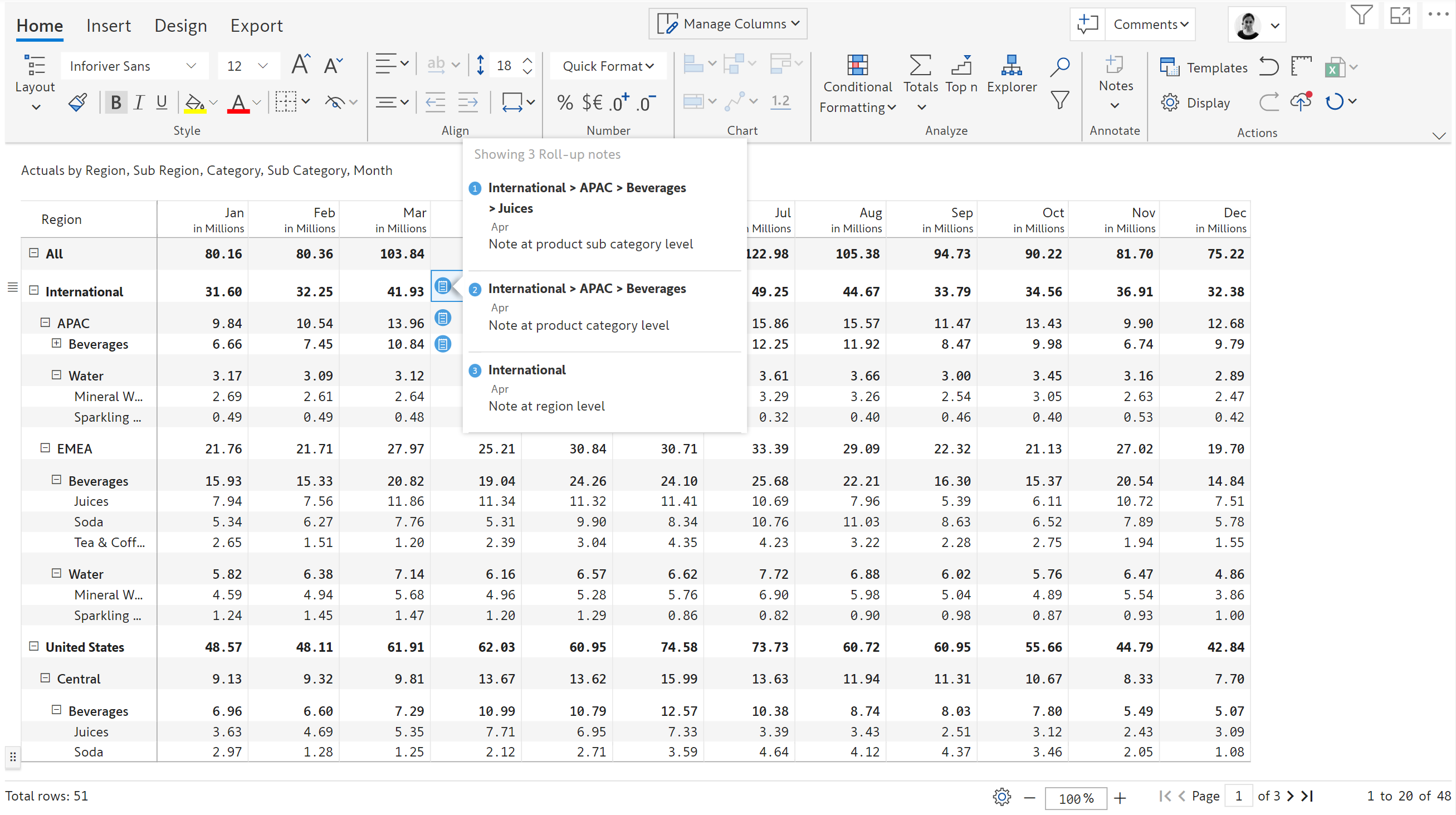Open the Inforiver Sans font dropdown
Image resolution: width=1456 pixels, height=815 pixels.
point(133,66)
